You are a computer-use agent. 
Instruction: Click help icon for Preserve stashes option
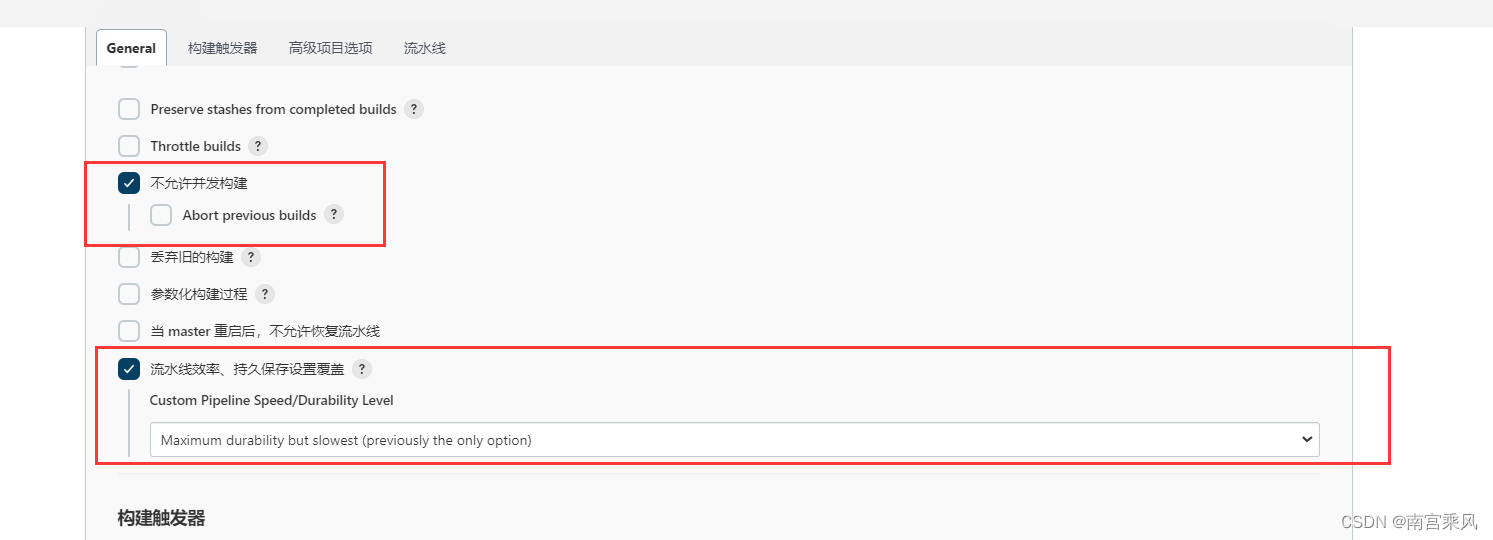(414, 109)
